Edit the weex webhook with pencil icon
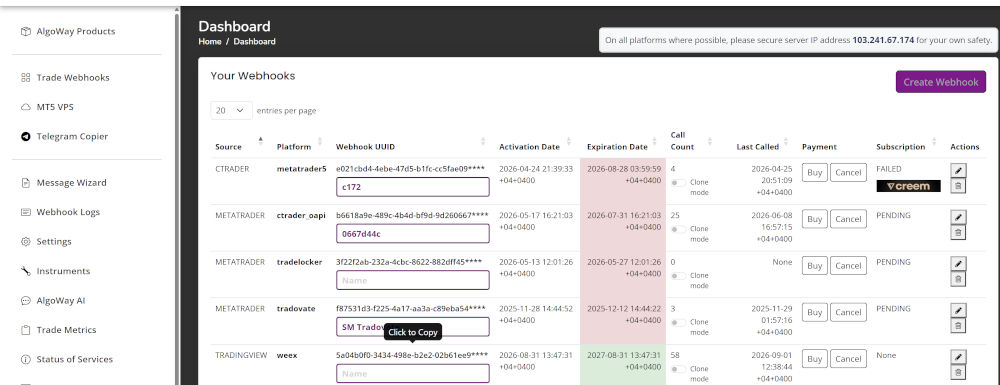The height and width of the screenshot is (385, 1000). pos(957,356)
